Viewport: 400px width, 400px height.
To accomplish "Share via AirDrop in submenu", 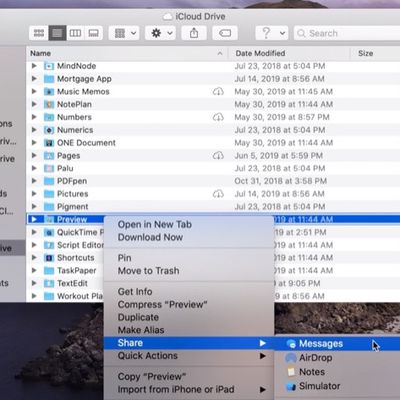I will (x=337, y=358).
